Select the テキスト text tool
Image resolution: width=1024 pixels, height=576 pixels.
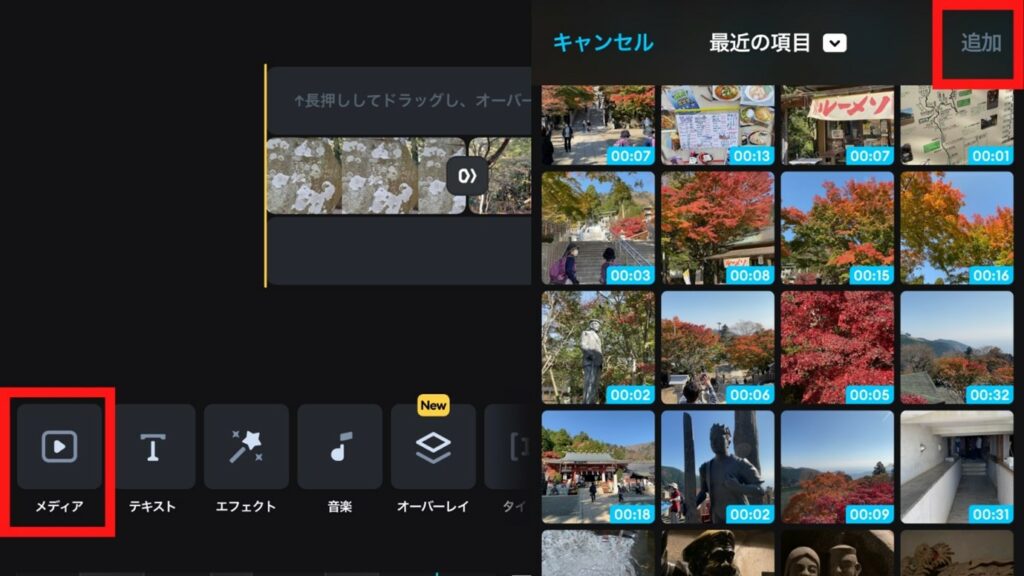tap(152, 447)
